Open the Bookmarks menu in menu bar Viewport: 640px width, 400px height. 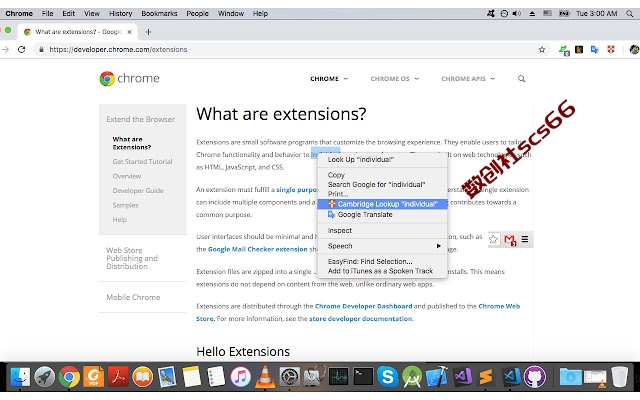[159, 13]
